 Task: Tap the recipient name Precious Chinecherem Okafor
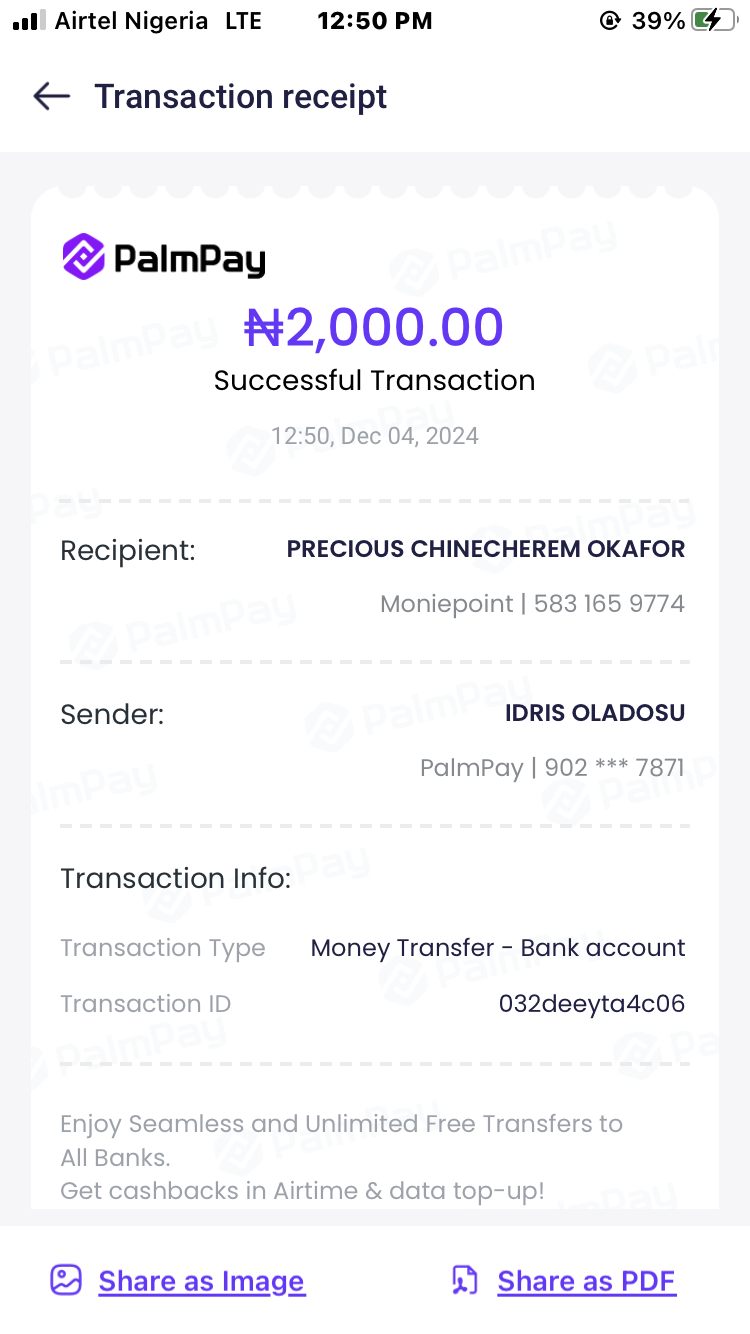coord(486,549)
